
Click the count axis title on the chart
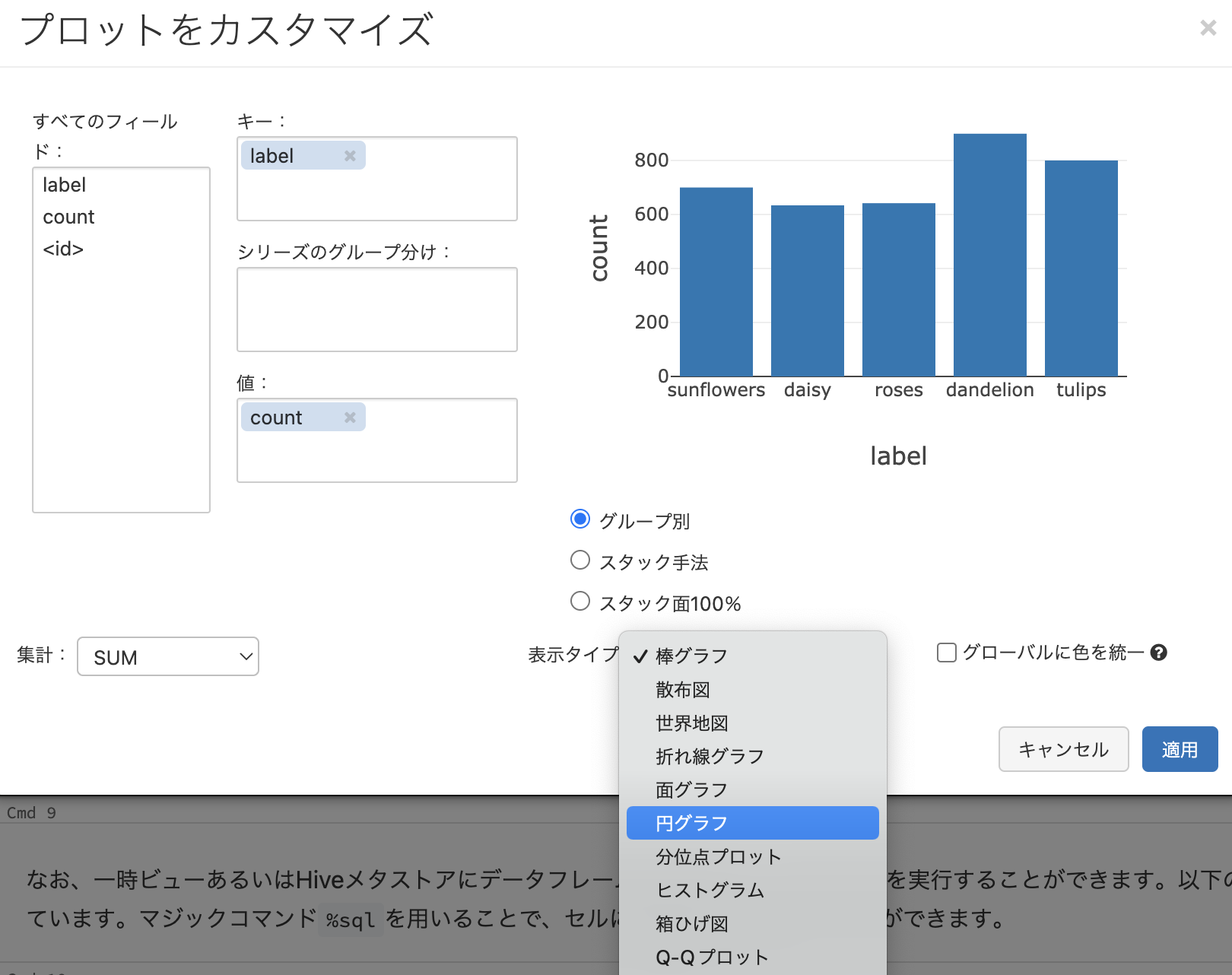pyautogui.click(x=600, y=248)
